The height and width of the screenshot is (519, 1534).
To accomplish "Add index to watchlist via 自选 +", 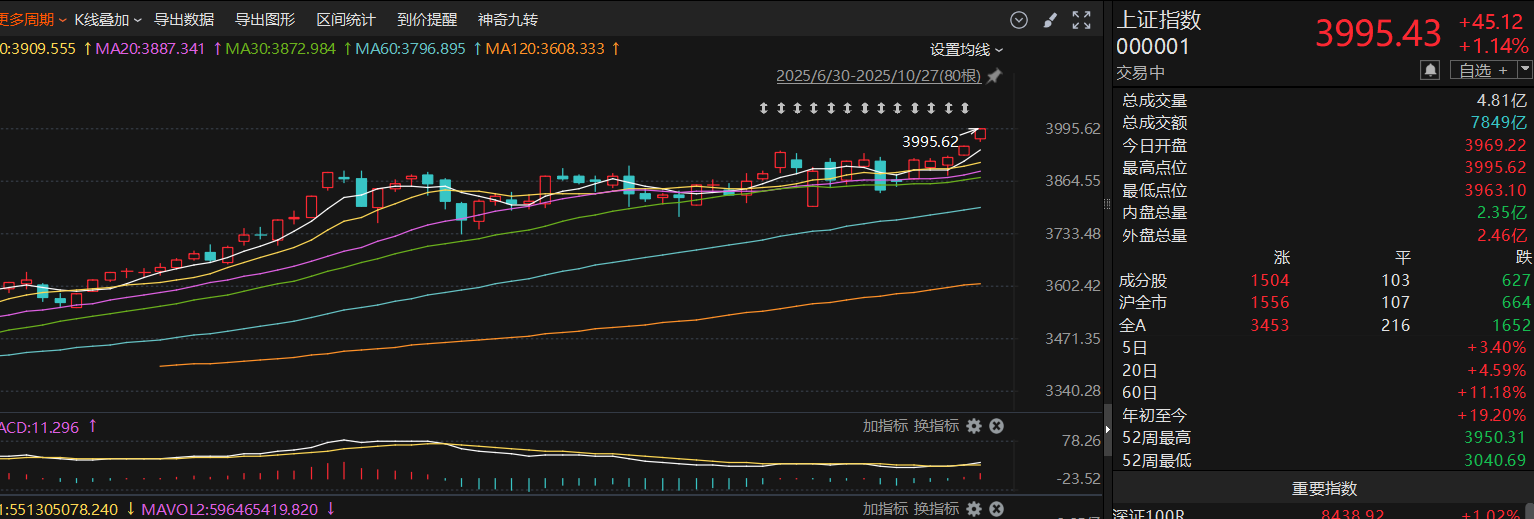I will click(x=1482, y=70).
